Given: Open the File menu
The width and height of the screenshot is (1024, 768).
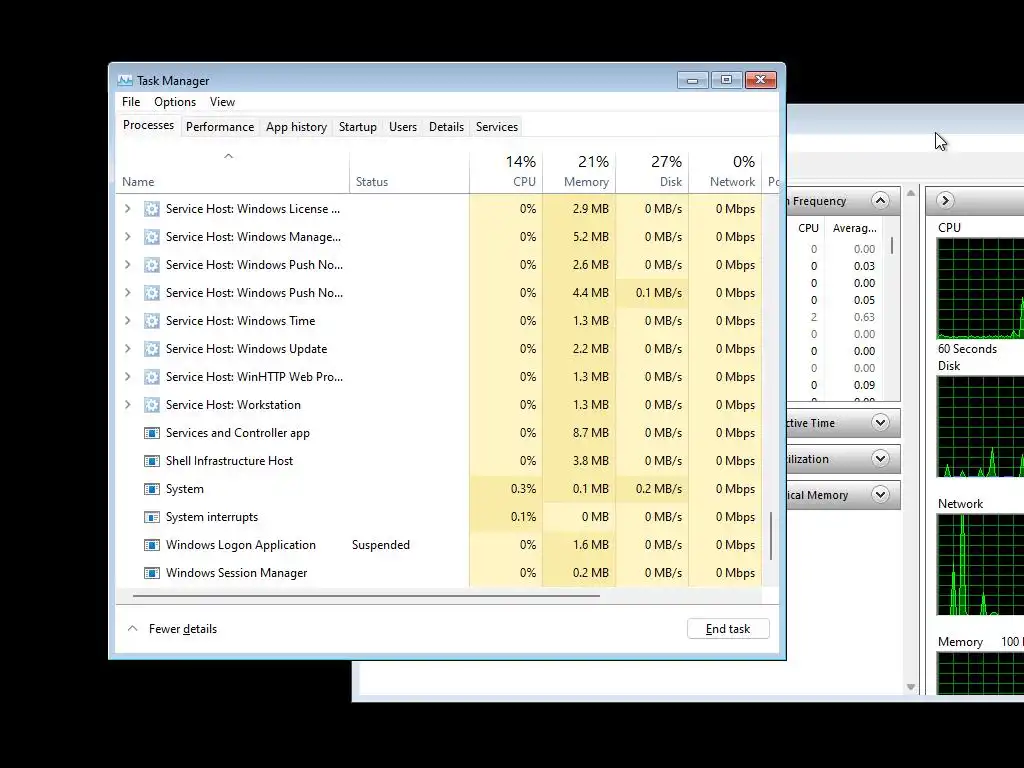Looking at the screenshot, I should pyautogui.click(x=131, y=102).
